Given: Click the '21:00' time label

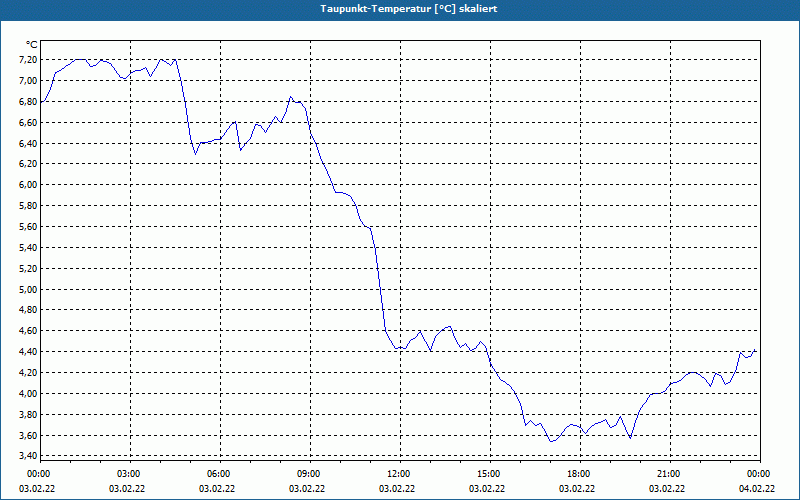Looking at the screenshot, I should coord(669,474).
